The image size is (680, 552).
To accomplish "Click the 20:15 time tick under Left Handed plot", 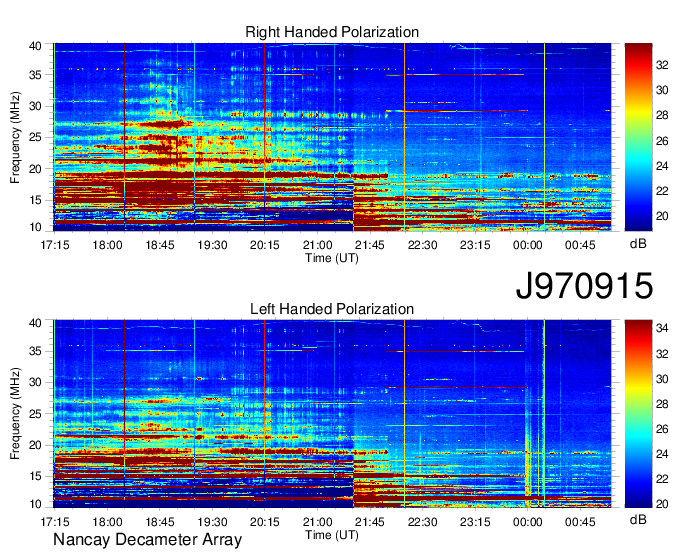I will point(265,522).
